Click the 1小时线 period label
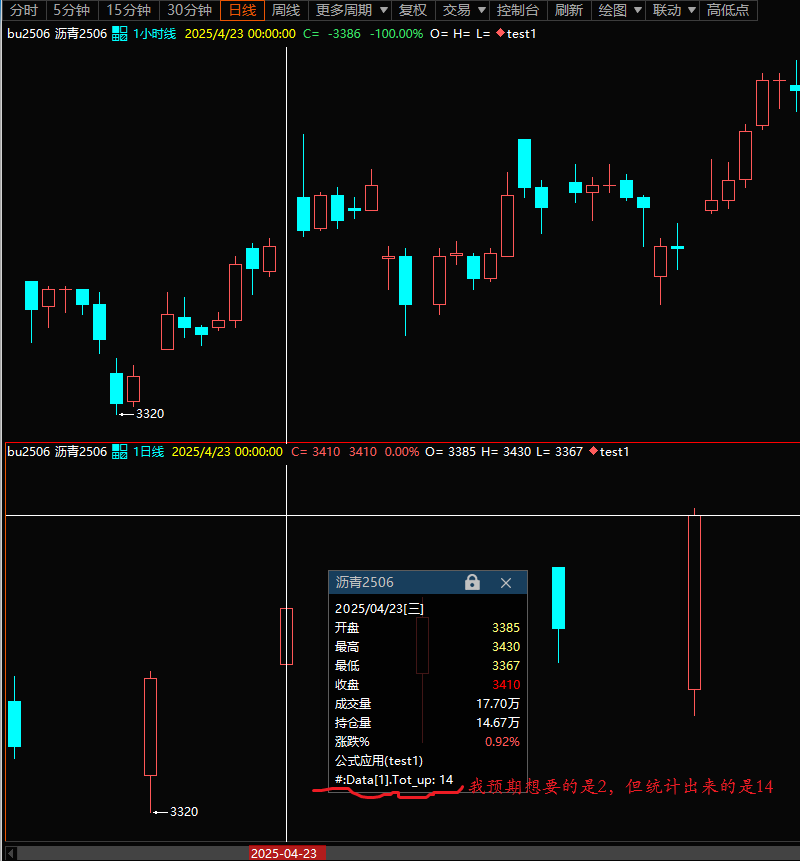 (155, 34)
